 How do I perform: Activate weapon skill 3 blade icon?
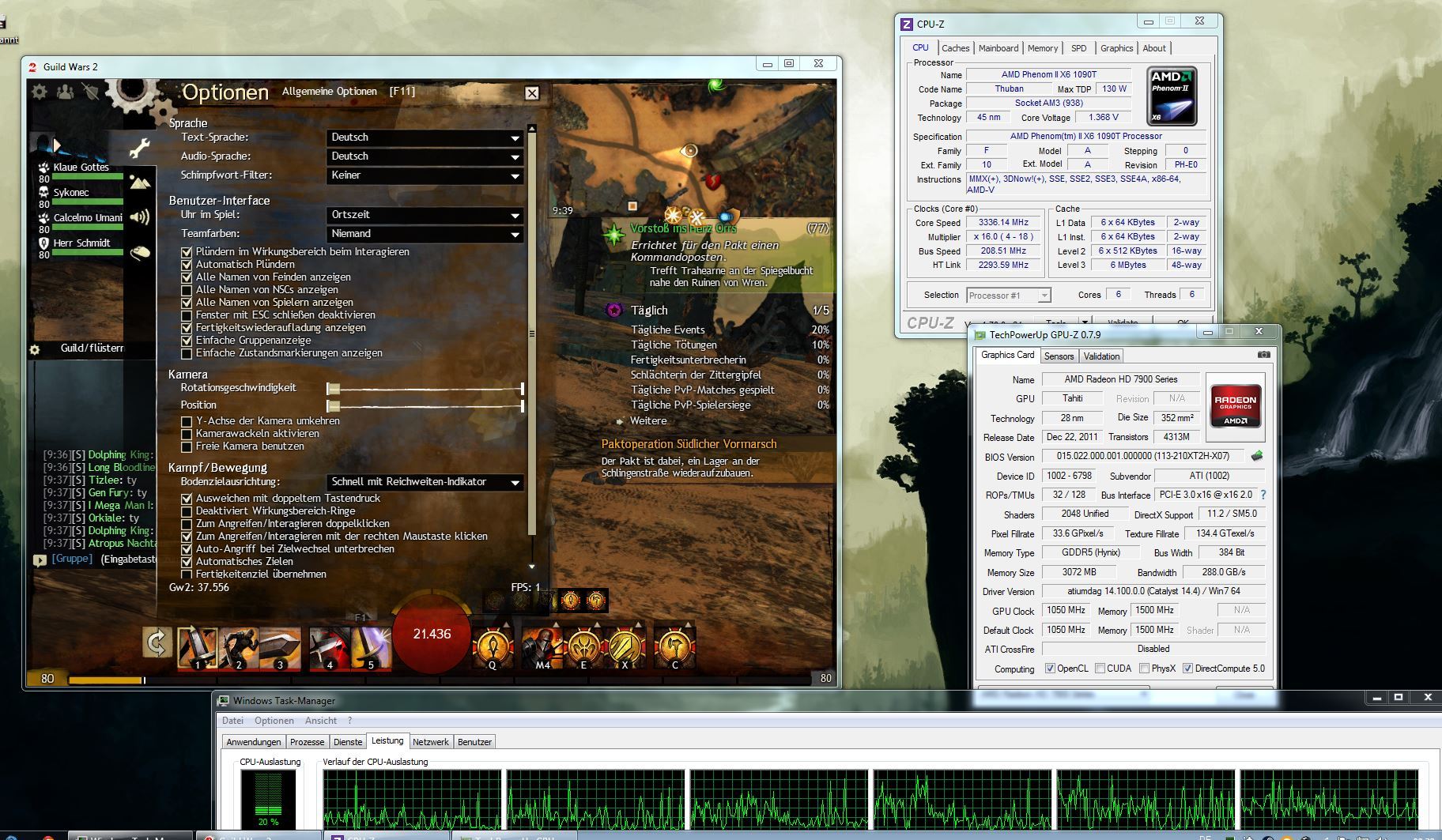click(x=280, y=647)
